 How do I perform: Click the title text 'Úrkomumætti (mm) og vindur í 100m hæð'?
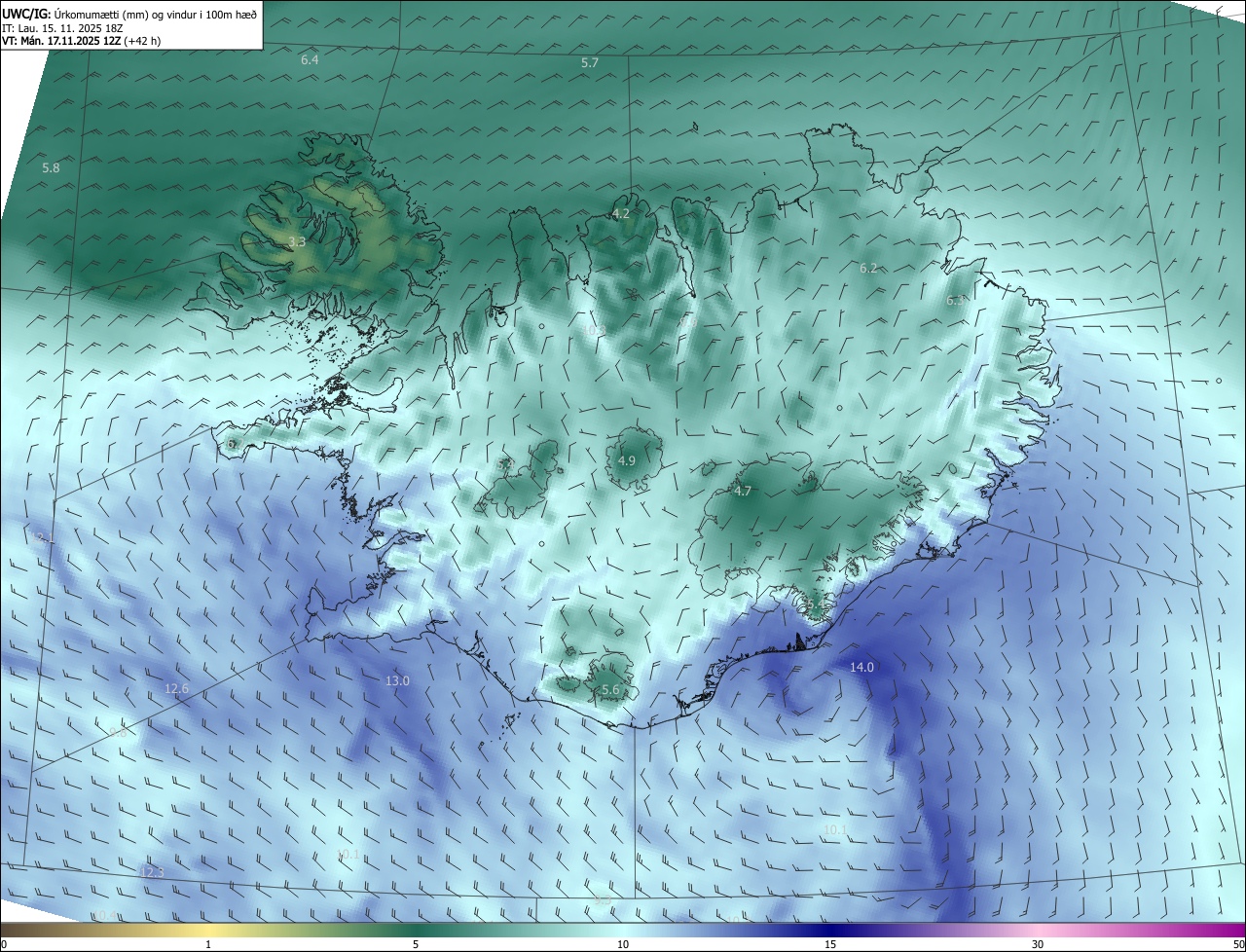pyautogui.click(x=156, y=15)
